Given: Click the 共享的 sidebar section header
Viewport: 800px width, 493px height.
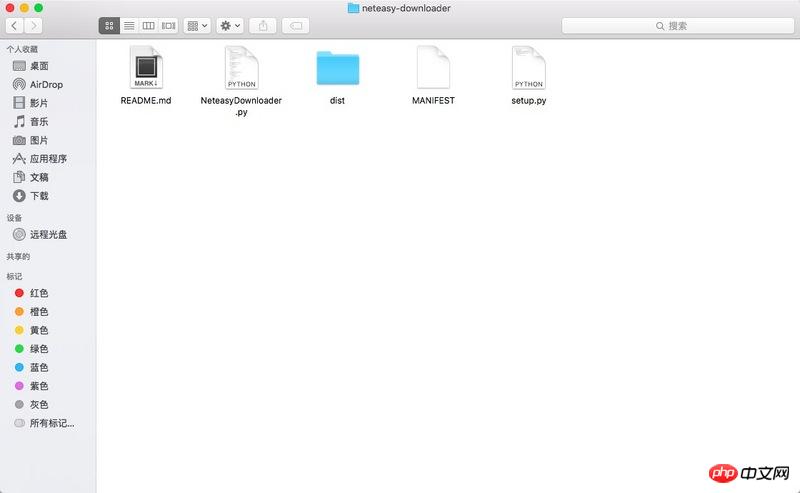Looking at the screenshot, I should point(18,256).
